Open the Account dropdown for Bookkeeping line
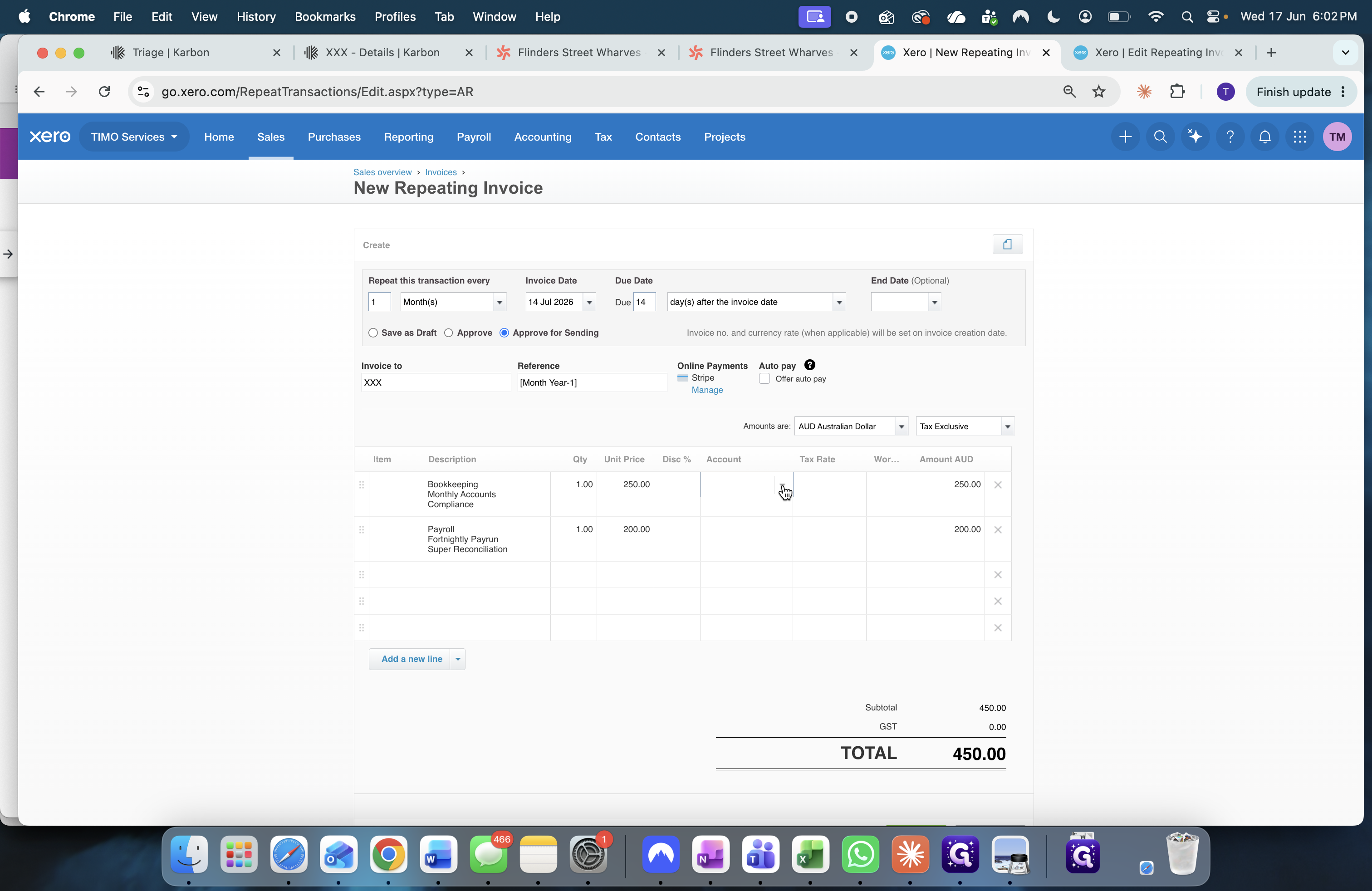1372x891 pixels. point(782,485)
